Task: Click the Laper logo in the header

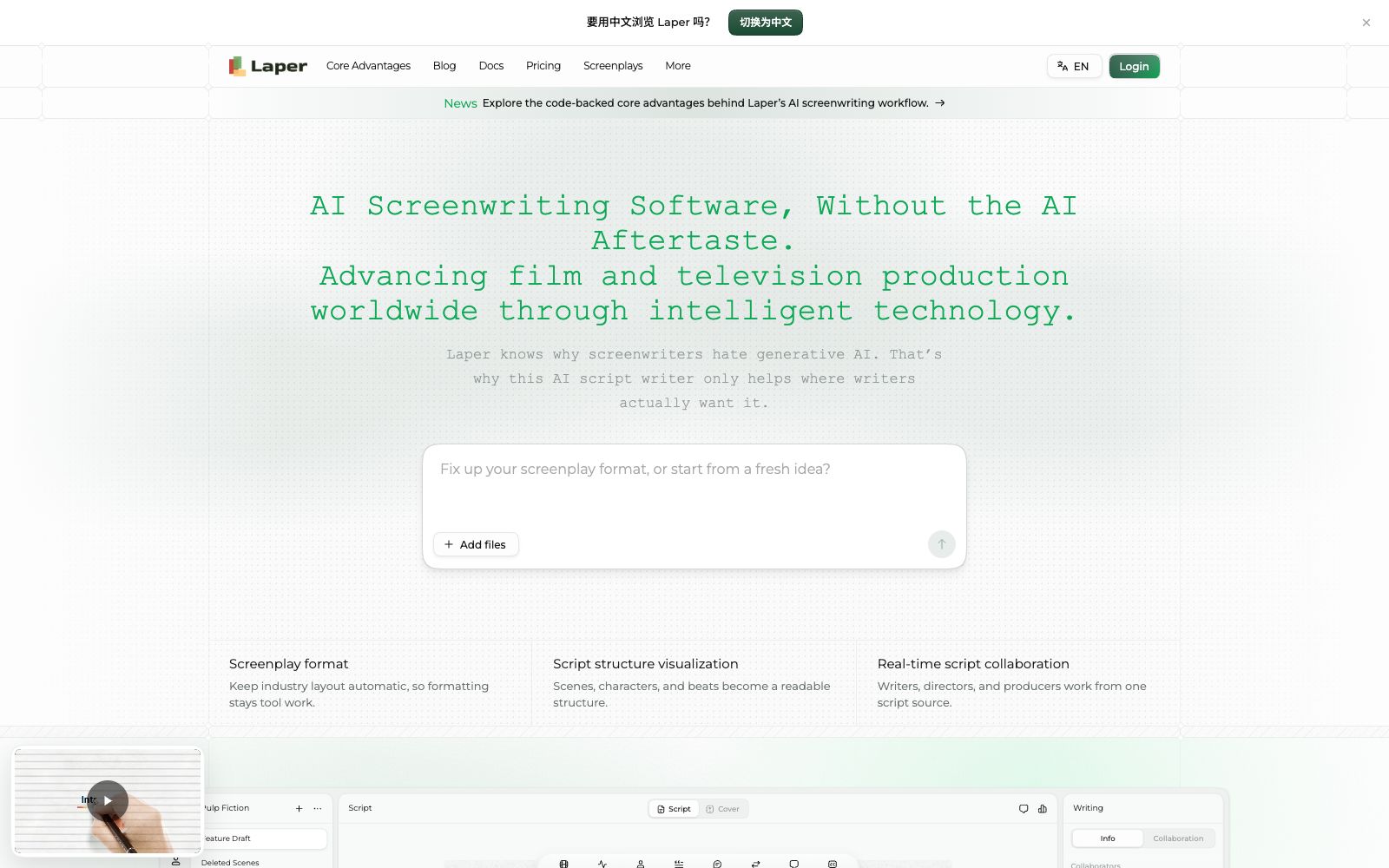Action: [x=268, y=66]
